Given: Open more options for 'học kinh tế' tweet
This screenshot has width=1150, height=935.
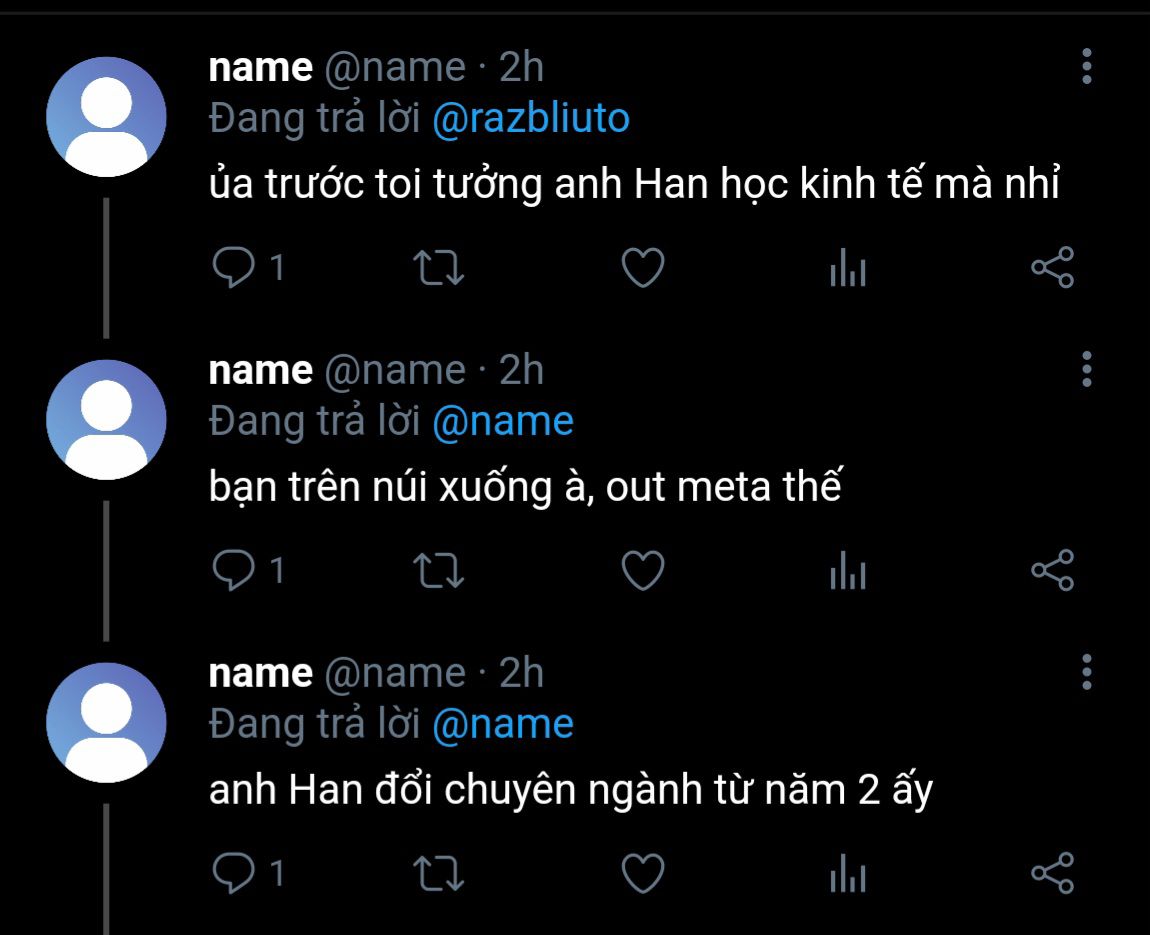Looking at the screenshot, I should click(x=1087, y=66).
